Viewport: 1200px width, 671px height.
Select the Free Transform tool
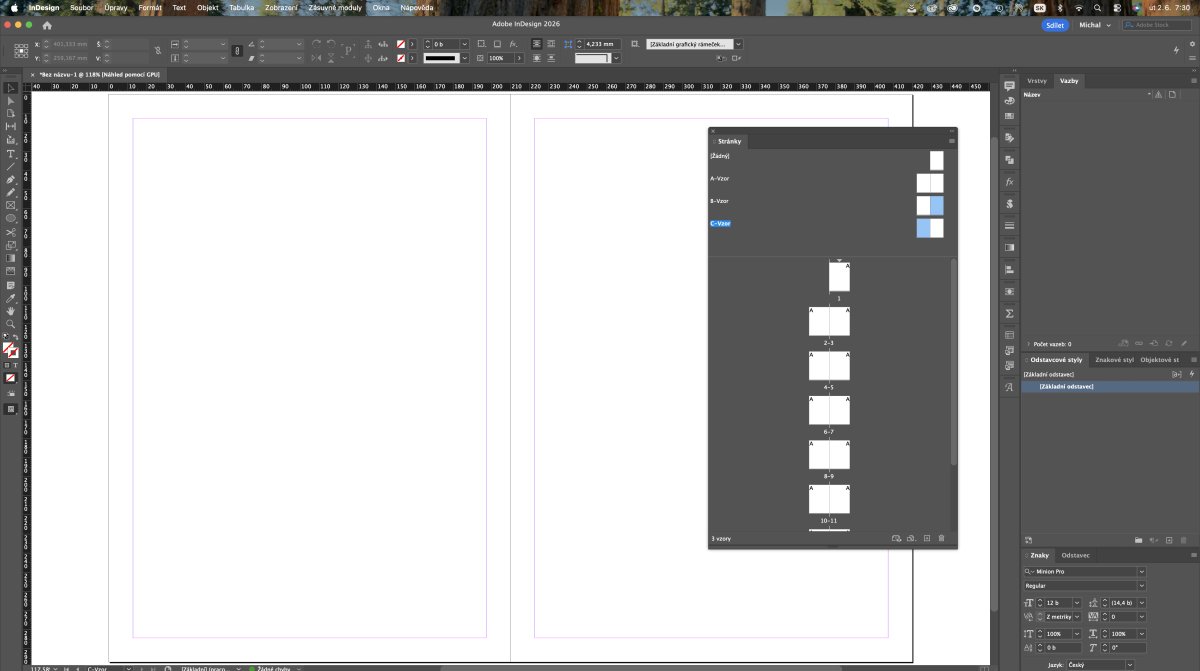click(11, 245)
